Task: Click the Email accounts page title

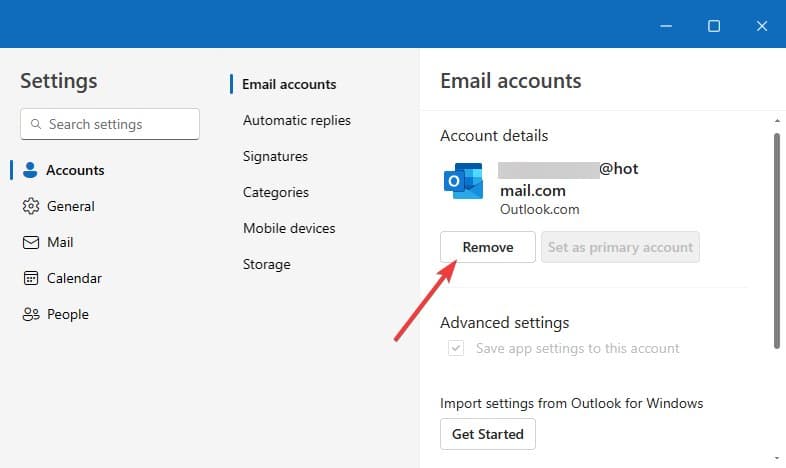Action: (510, 81)
